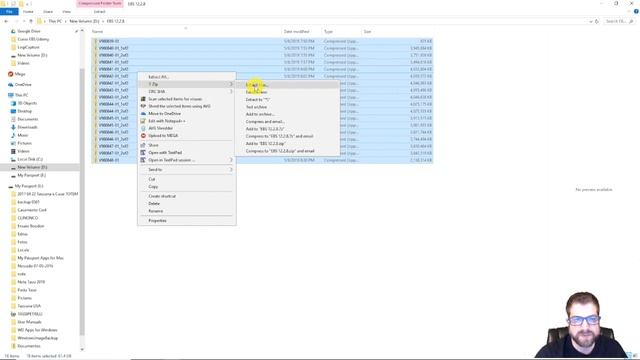The image size is (640, 360).
Task: Click the Edit with Notepad++ icon
Action: [x=143, y=121]
